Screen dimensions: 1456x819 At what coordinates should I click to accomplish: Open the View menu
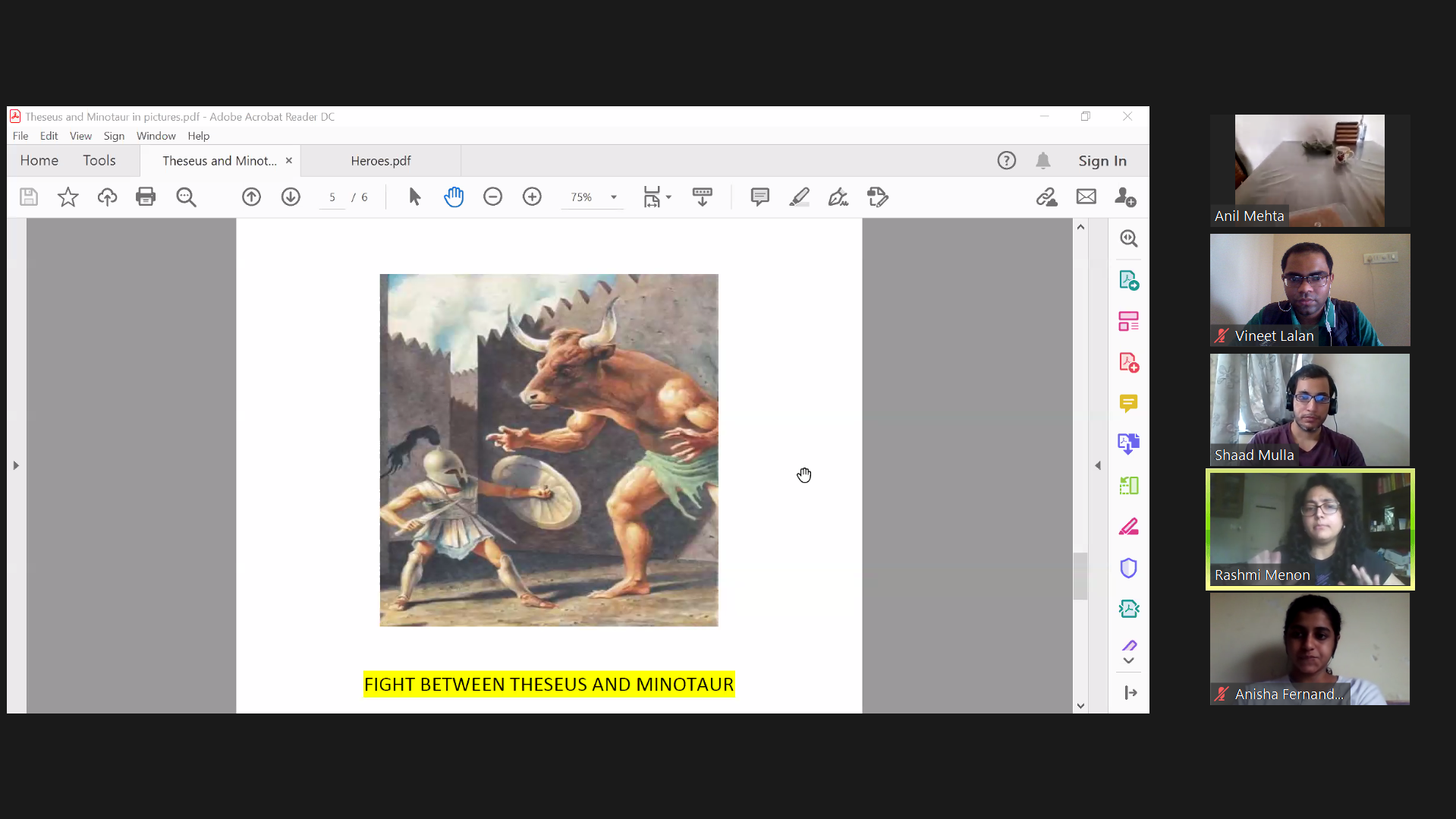tap(80, 136)
